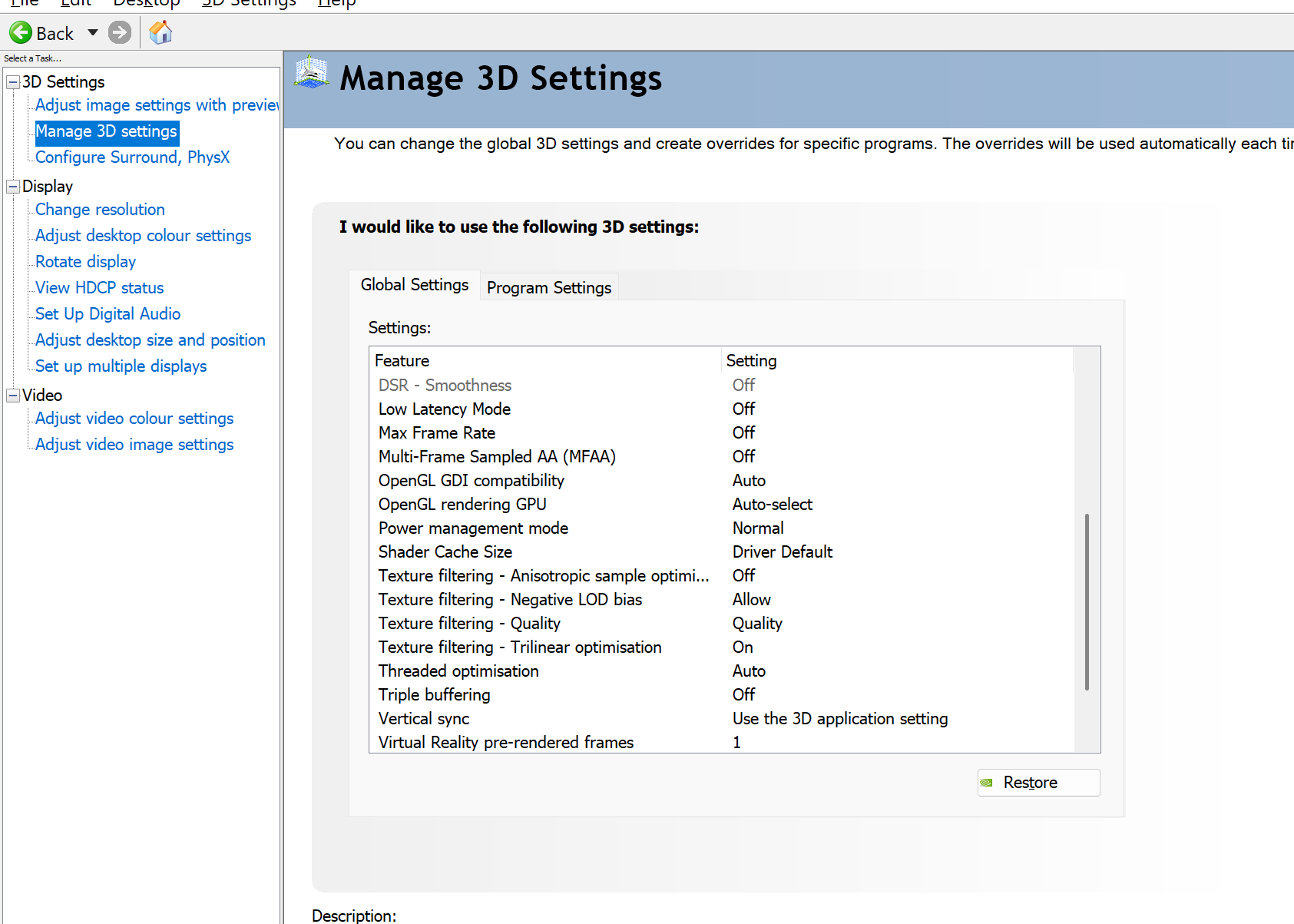Go to Configure Surround, PhysX
The image size is (1294, 924).
click(132, 157)
